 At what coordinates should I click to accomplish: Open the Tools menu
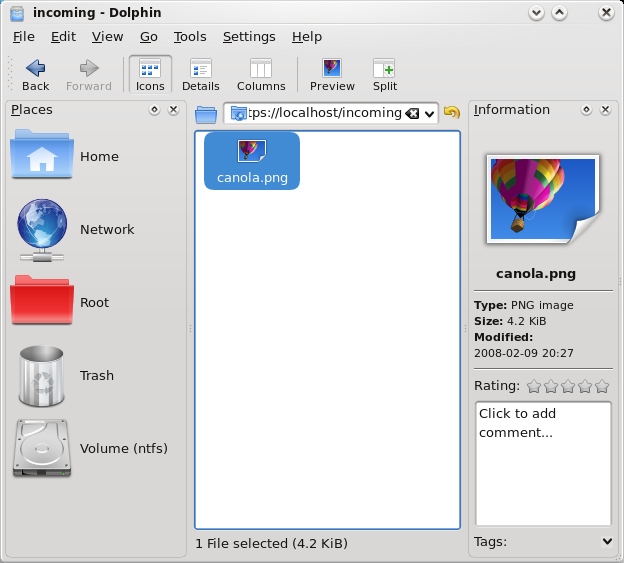[190, 37]
